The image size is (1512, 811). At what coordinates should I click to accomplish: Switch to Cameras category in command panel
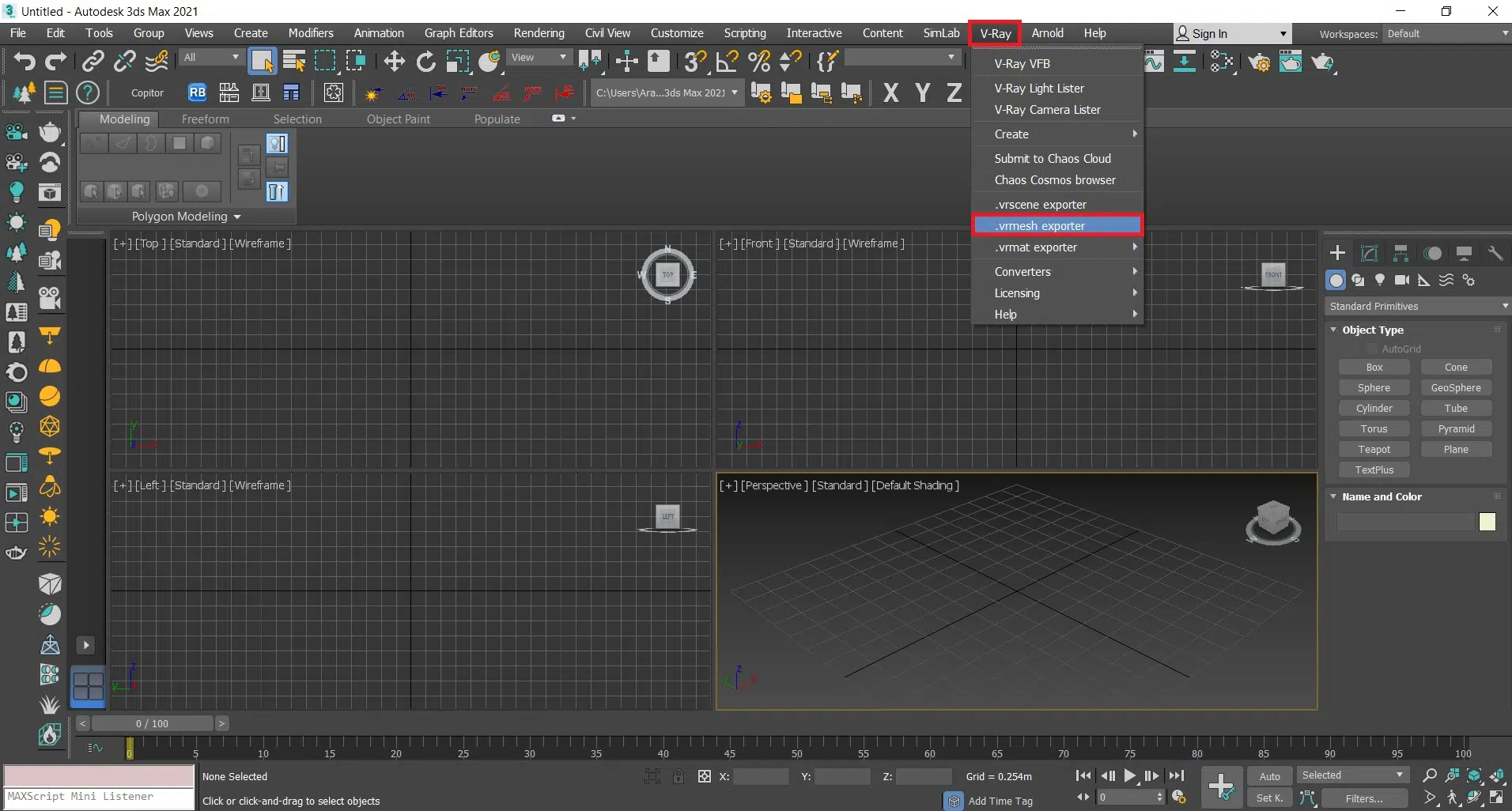[1402, 280]
